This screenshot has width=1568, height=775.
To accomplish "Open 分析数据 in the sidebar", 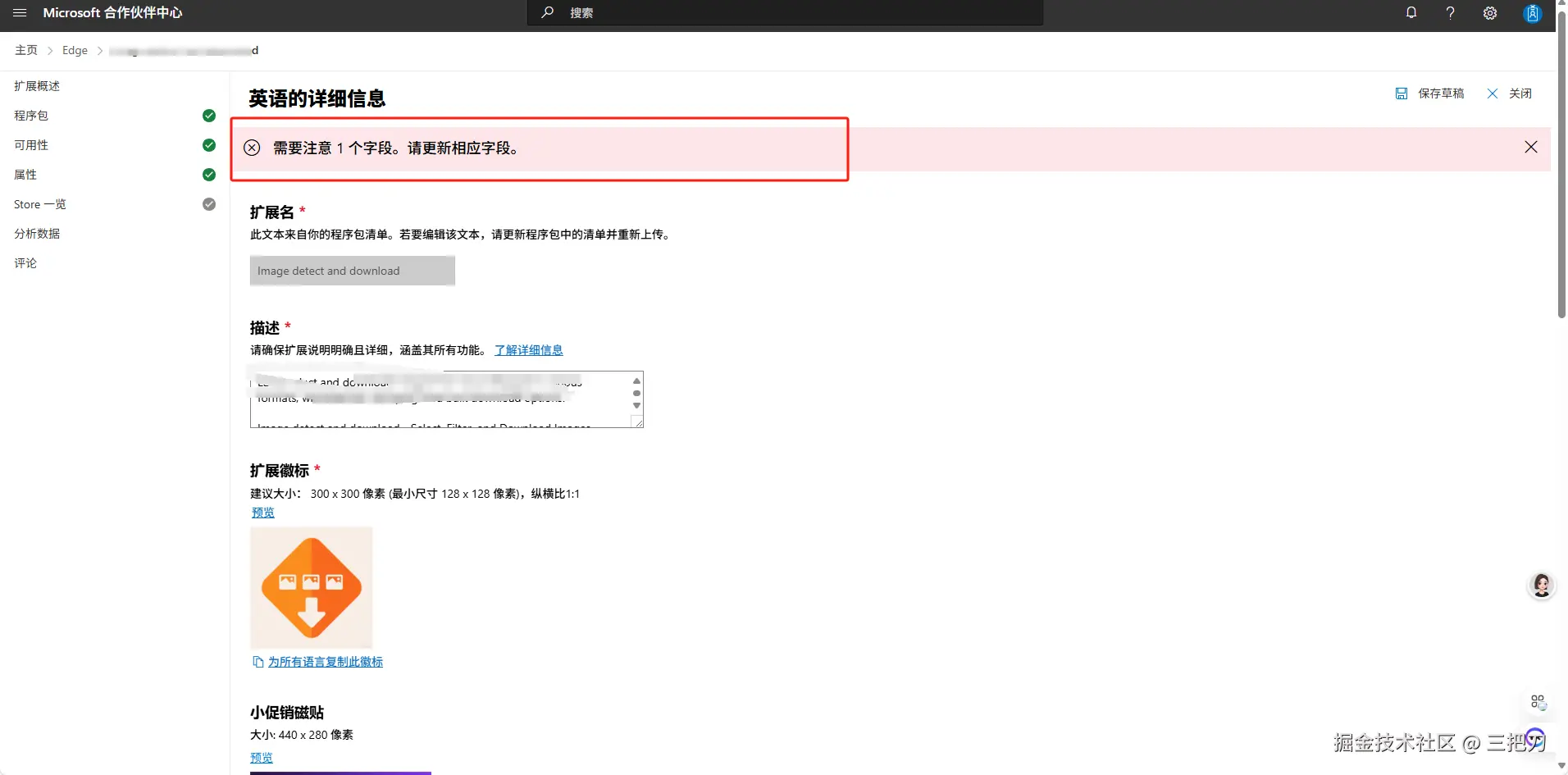I will (x=37, y=234).
